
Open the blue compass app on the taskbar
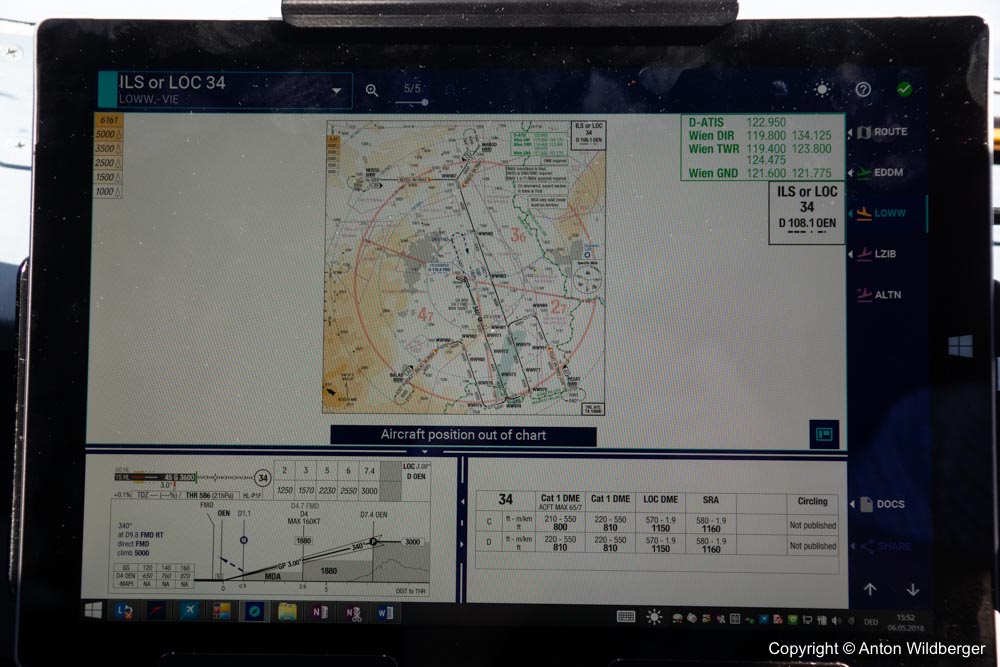coord(254,612)
